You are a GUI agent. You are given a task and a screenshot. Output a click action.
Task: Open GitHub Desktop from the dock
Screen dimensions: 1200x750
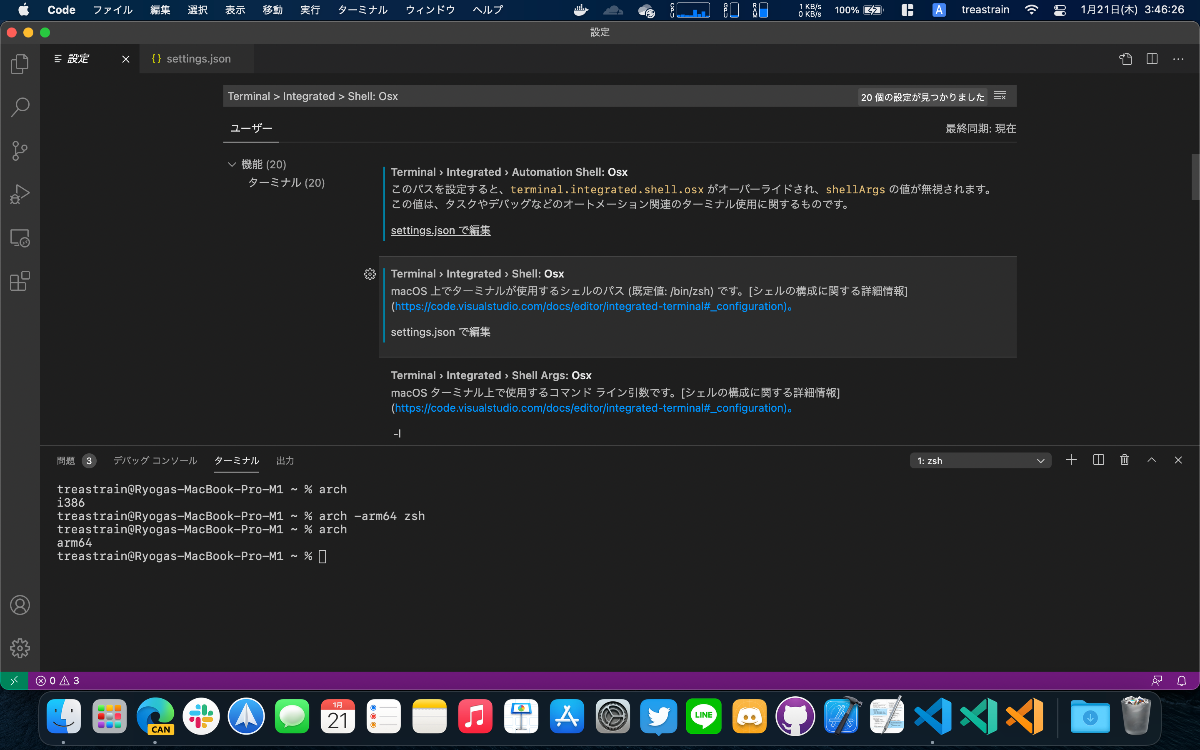click(795, 716)
